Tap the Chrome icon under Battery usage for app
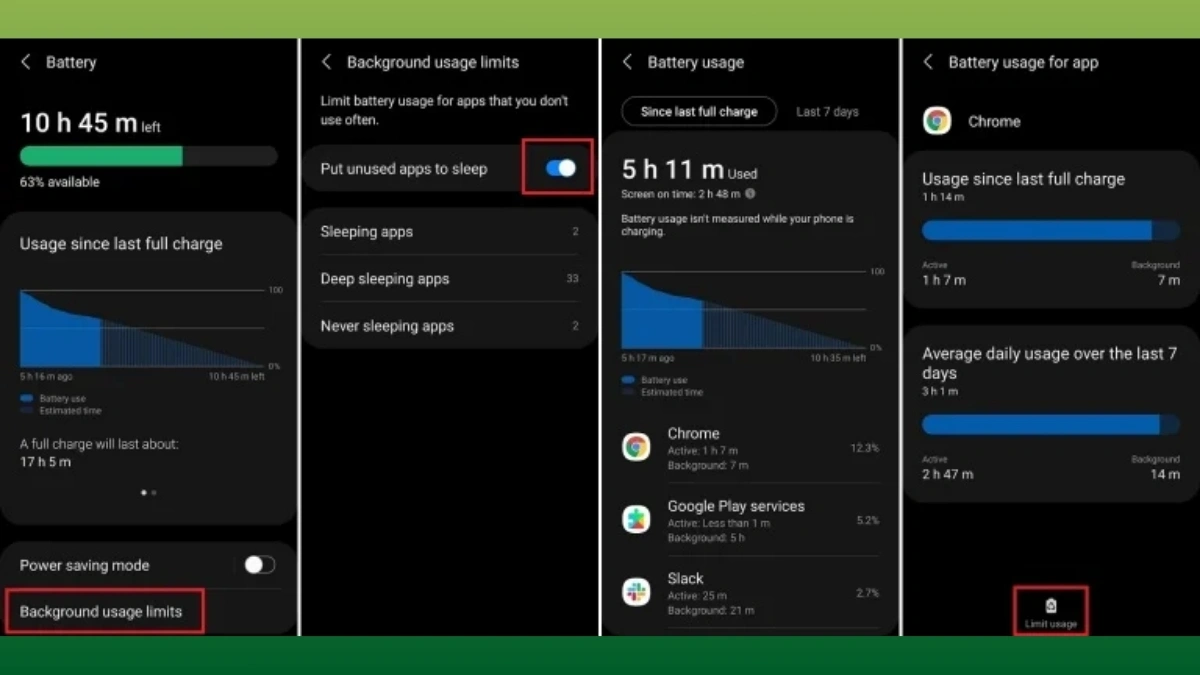Screen dimensions: 1200x675 point(937,121)
